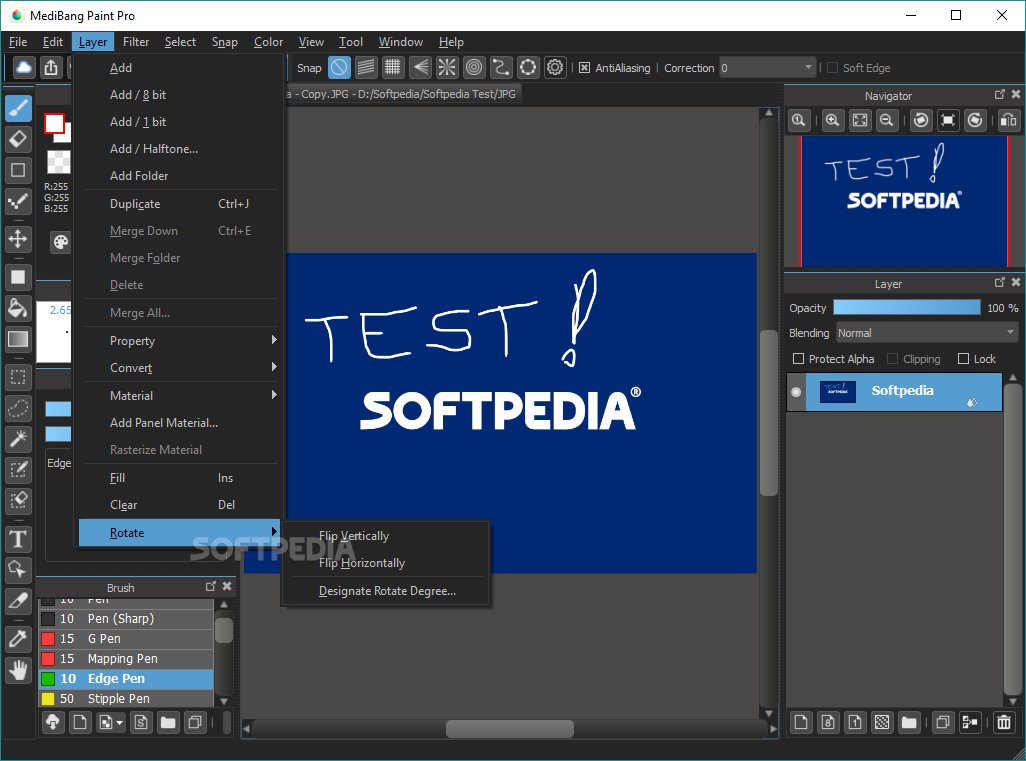Rotate canvas left in Navigator
Viewport: 1026px width, 761px height.
point(921,120)
